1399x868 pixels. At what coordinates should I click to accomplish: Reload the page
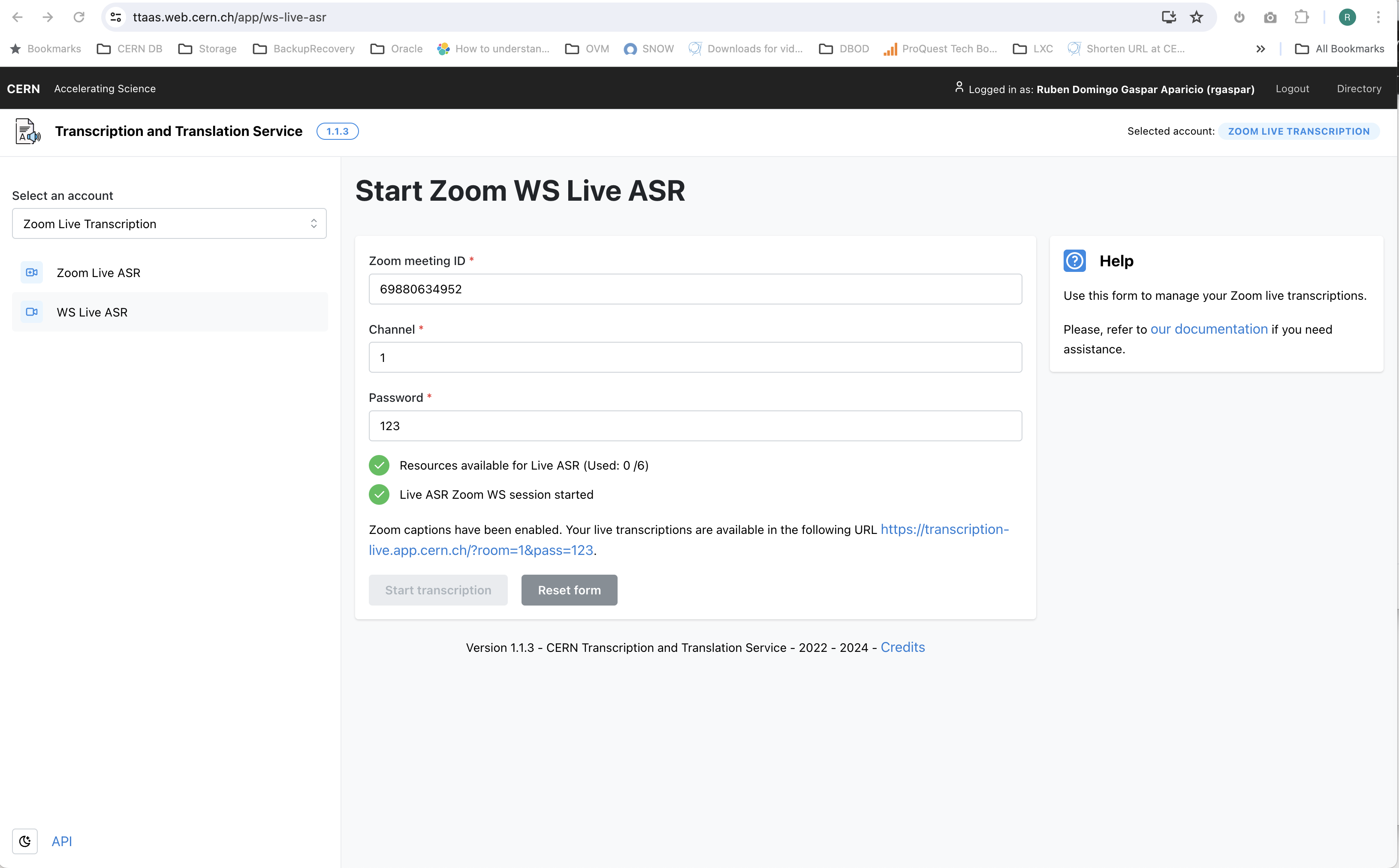point(78,17)
